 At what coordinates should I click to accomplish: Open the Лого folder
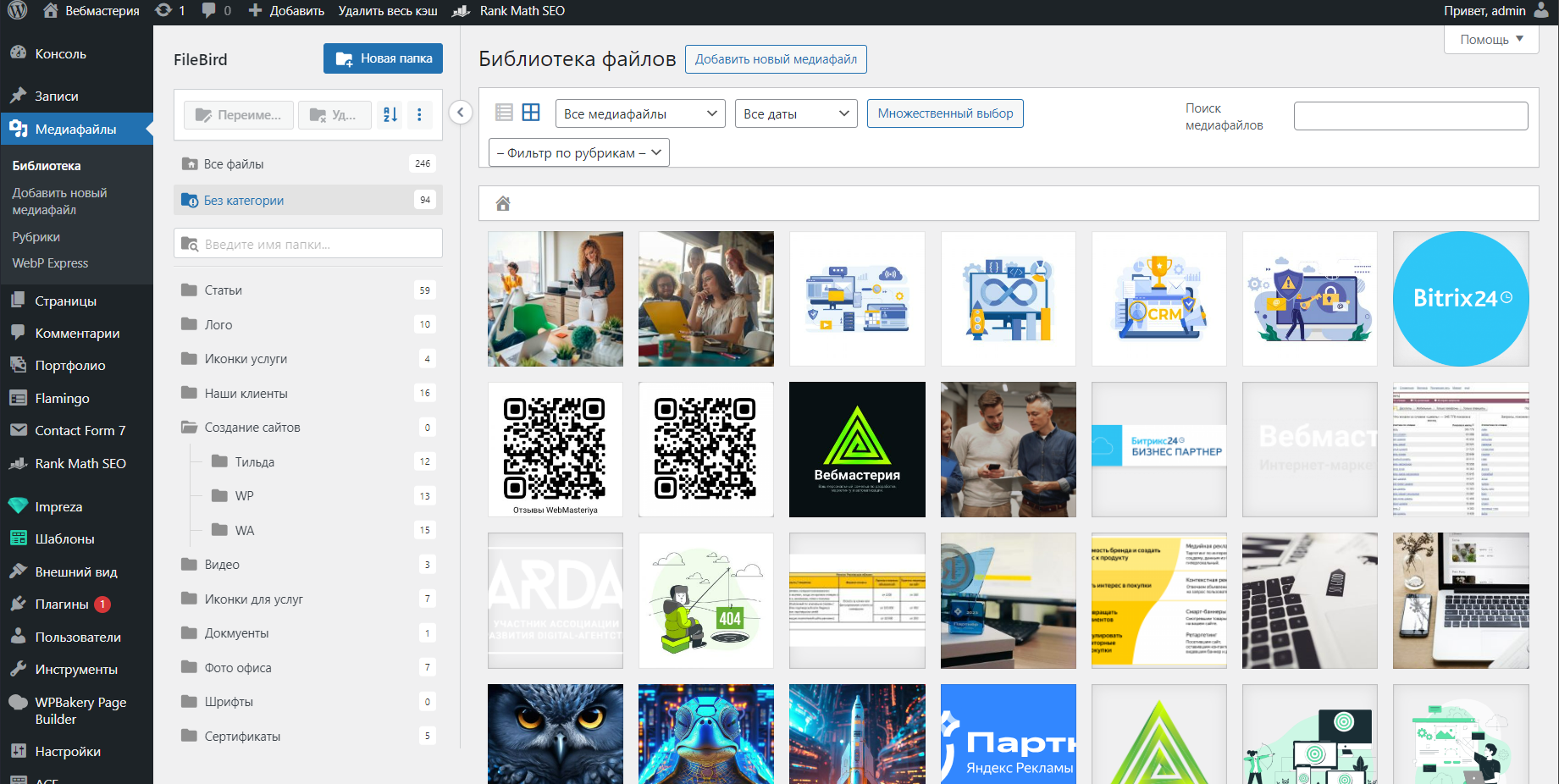pos(308,324)
